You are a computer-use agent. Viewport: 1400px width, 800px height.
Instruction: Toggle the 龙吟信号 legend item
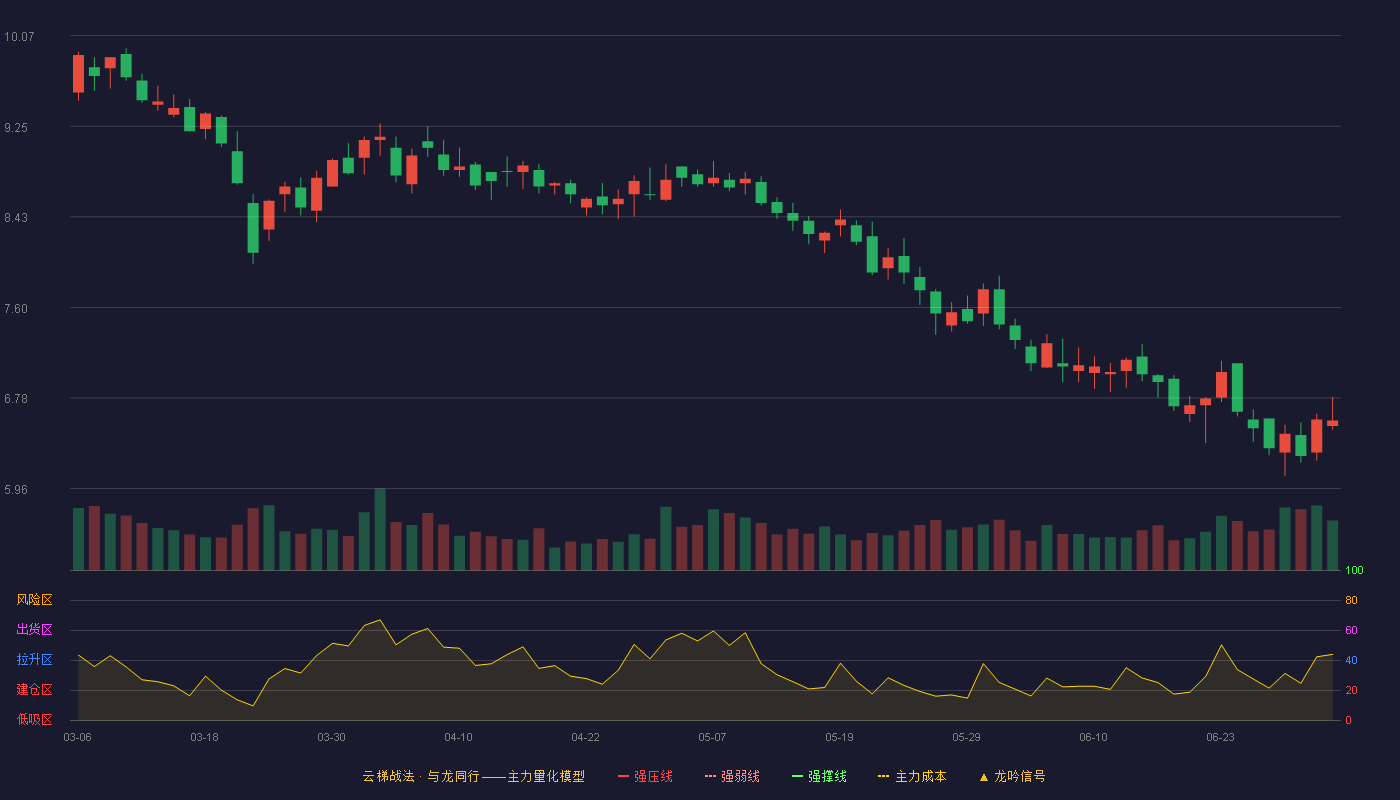[x=1012, y=776]
